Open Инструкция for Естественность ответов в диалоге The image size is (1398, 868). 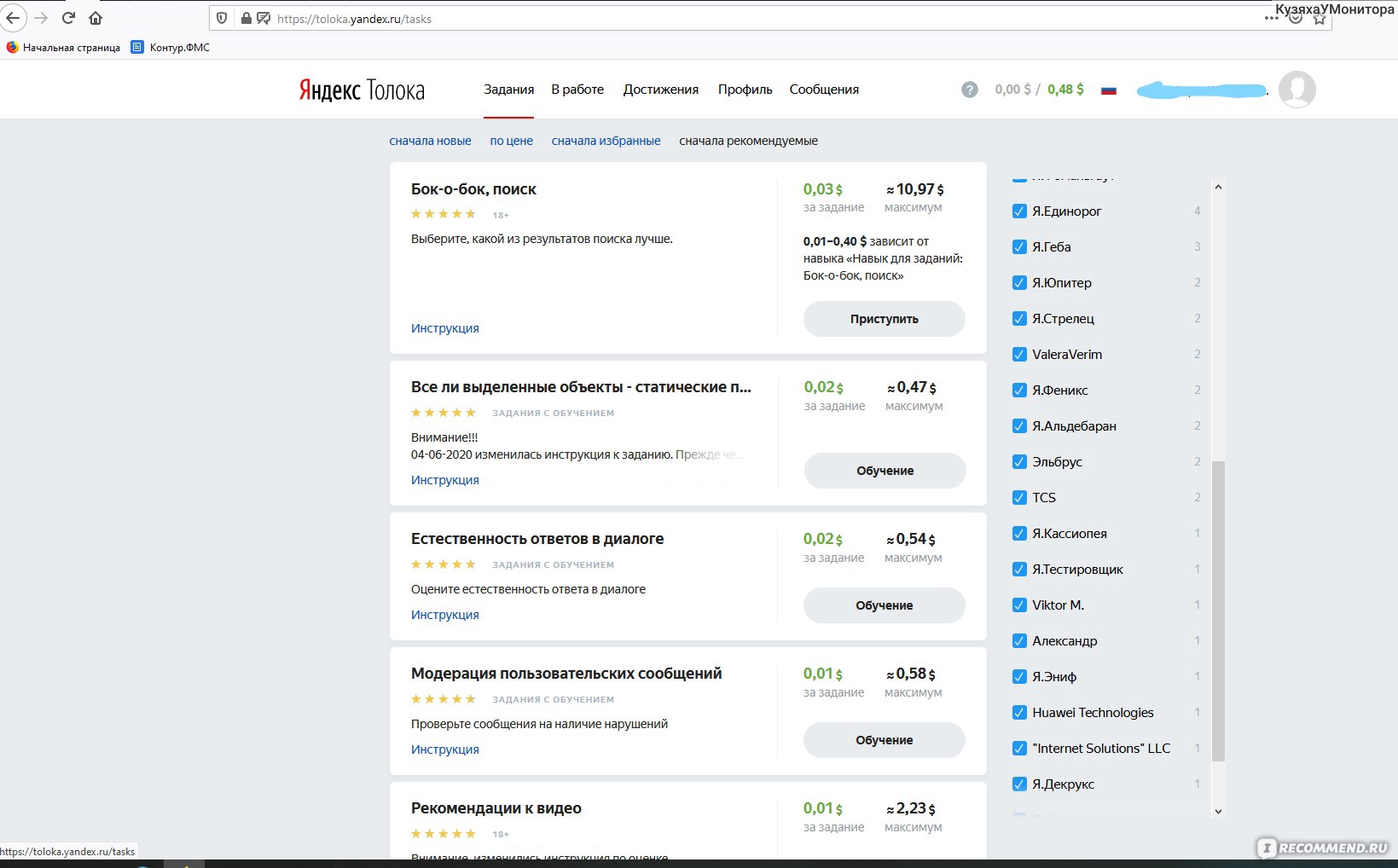[x=445, y=615]
